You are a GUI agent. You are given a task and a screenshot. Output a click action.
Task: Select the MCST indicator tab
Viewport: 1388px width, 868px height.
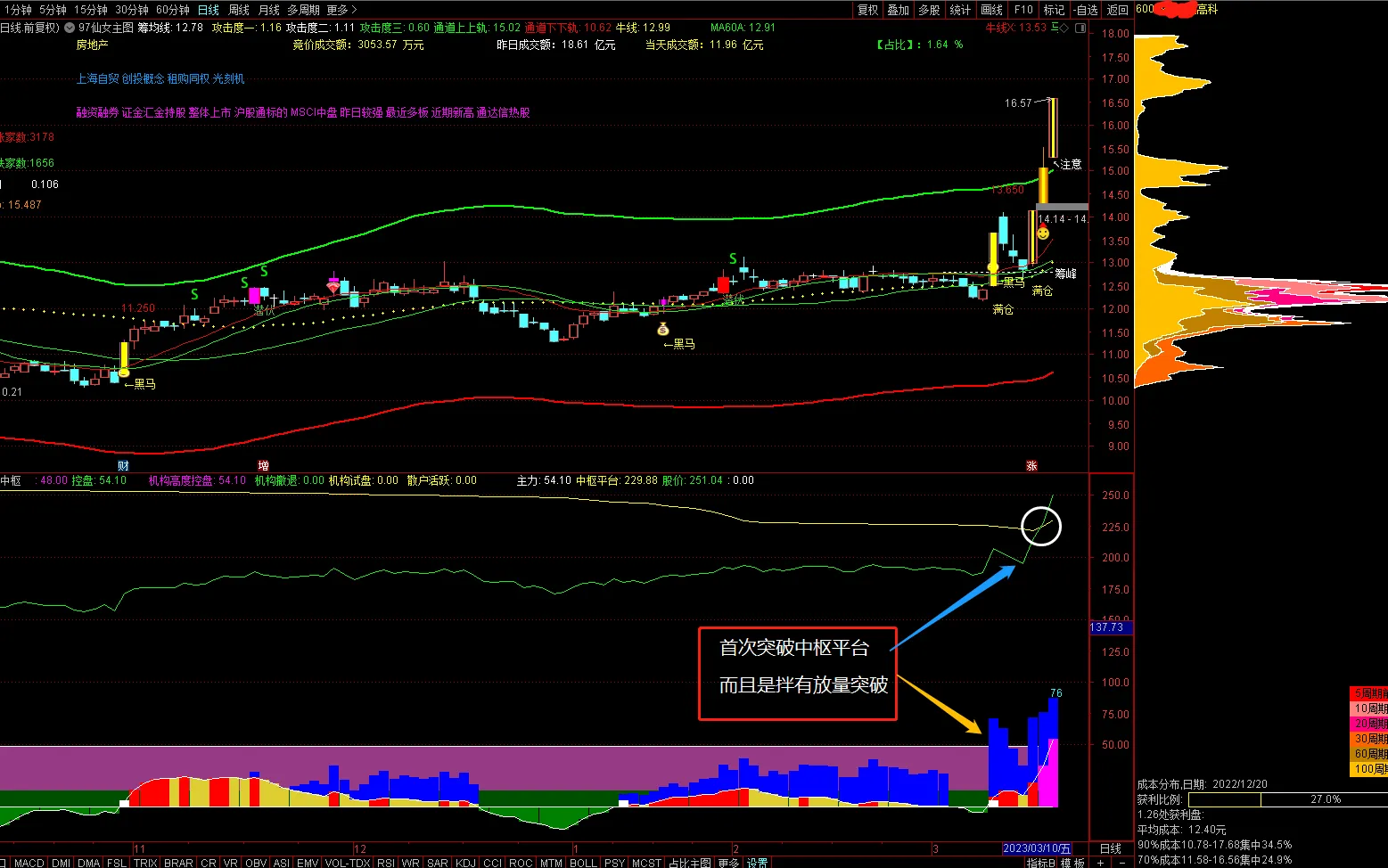[646, 863]
